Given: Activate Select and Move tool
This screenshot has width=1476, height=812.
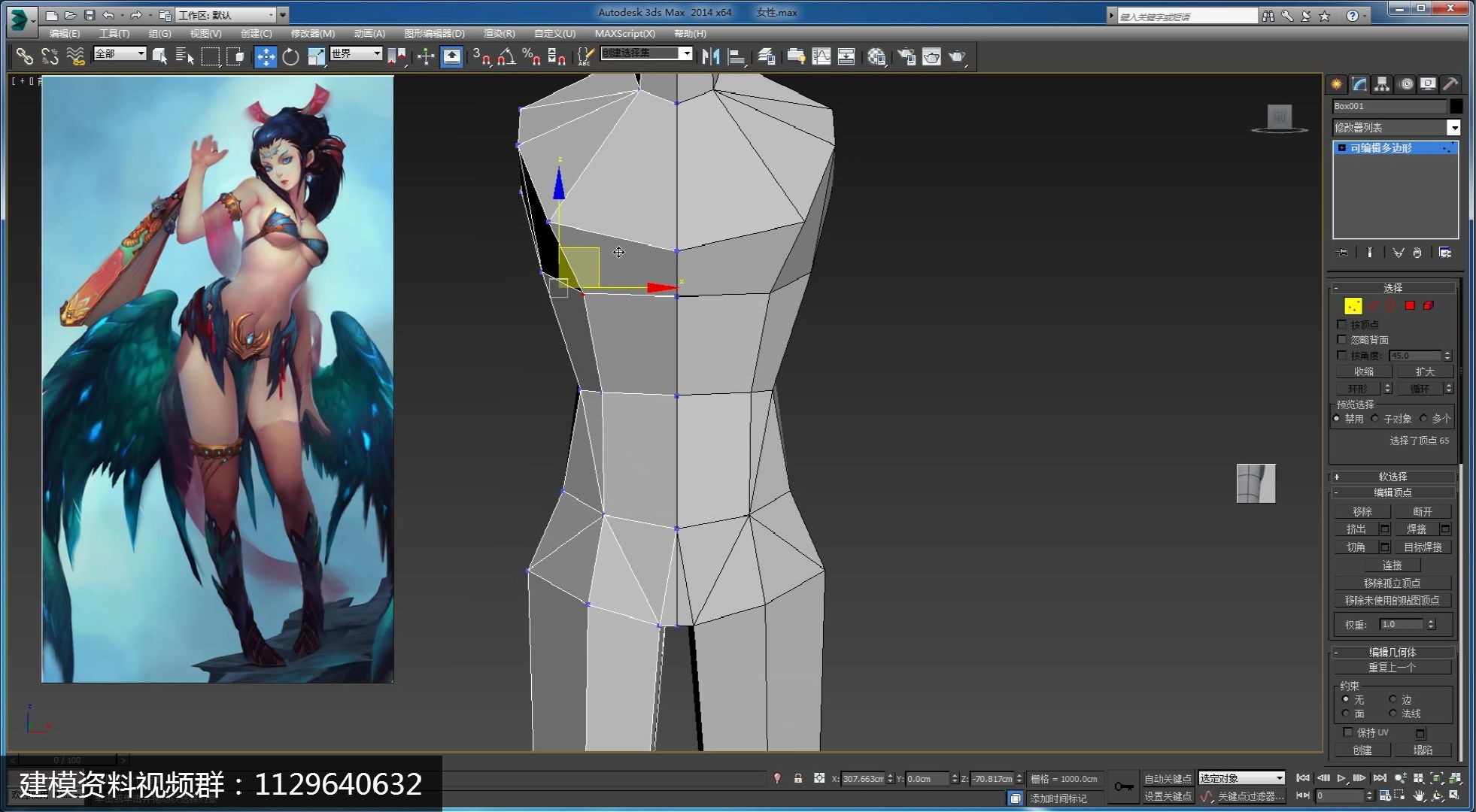Looking at the screenshot, I should 266,56.
